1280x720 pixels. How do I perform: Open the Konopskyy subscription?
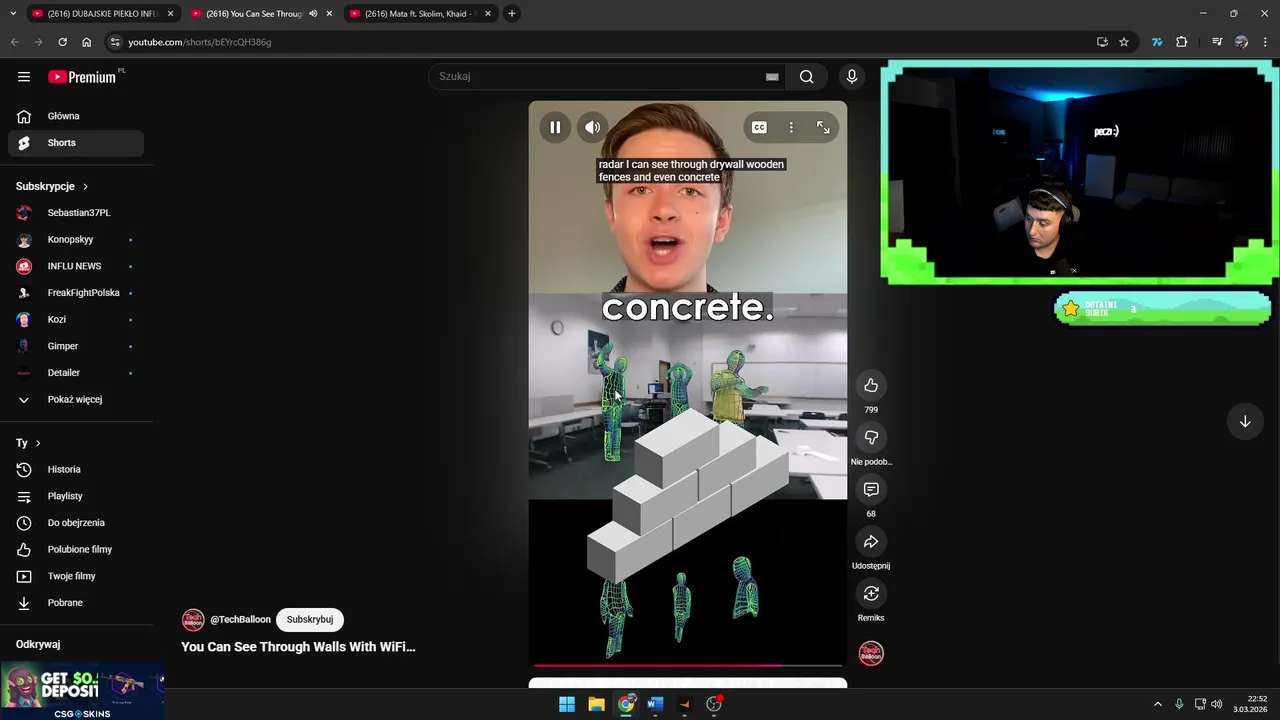[76, 240]
